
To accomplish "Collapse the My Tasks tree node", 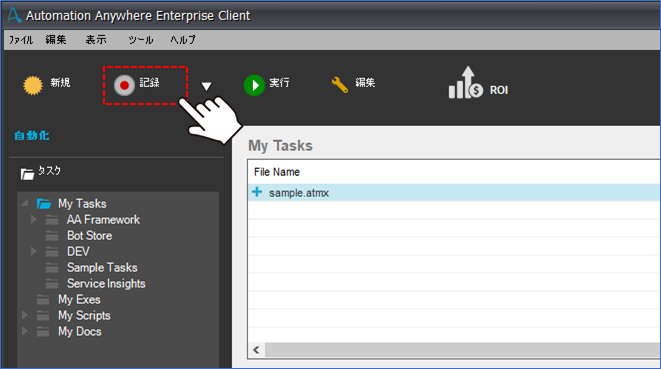I will click(x=25, y=203).
